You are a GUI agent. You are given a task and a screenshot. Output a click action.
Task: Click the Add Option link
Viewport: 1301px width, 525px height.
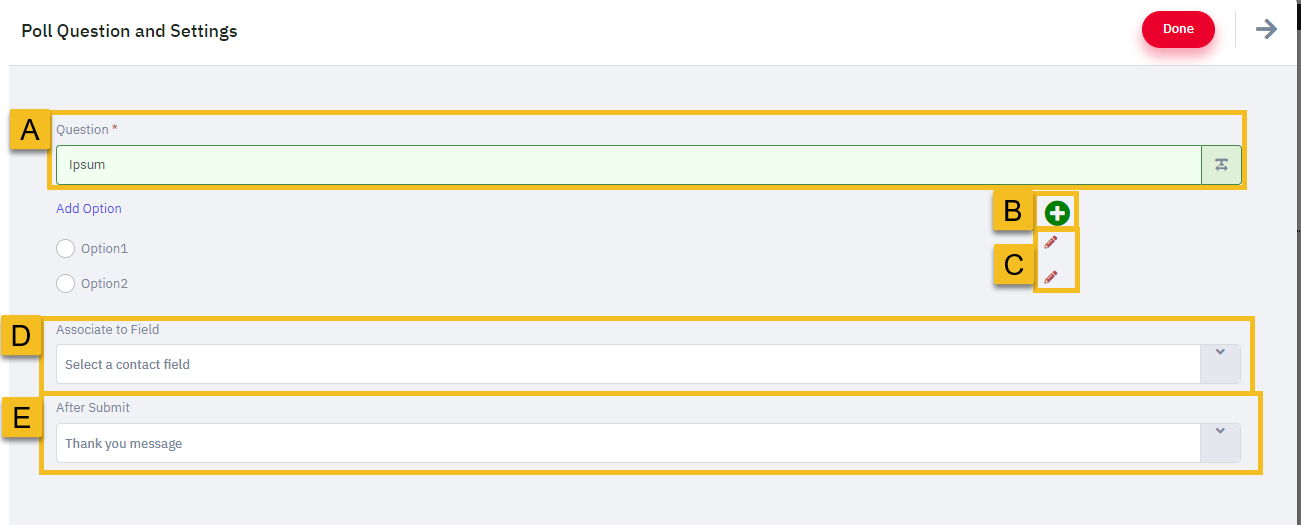89,208
